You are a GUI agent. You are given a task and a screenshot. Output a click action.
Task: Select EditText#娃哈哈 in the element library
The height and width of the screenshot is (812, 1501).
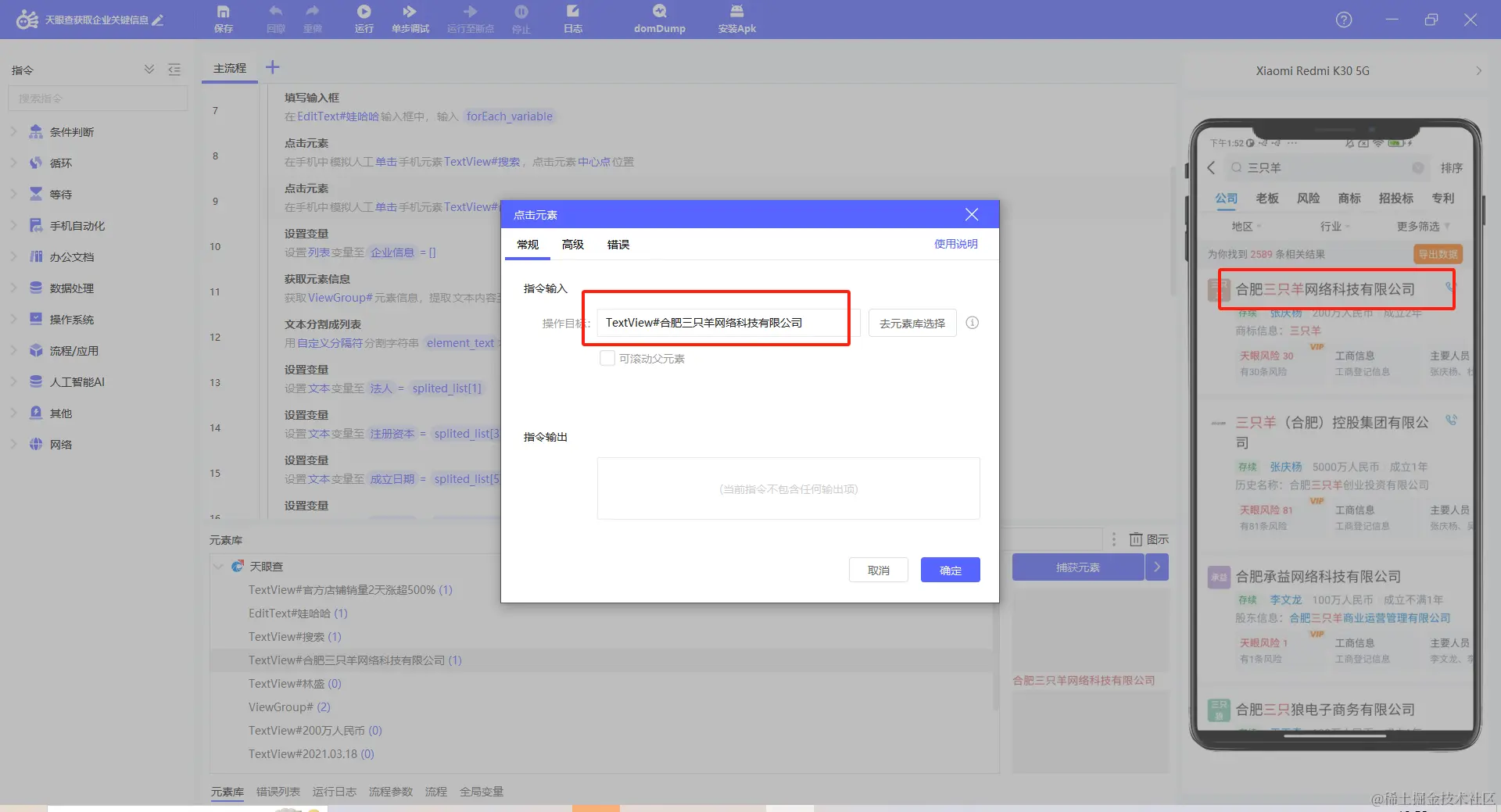click(x=298, y=613)
